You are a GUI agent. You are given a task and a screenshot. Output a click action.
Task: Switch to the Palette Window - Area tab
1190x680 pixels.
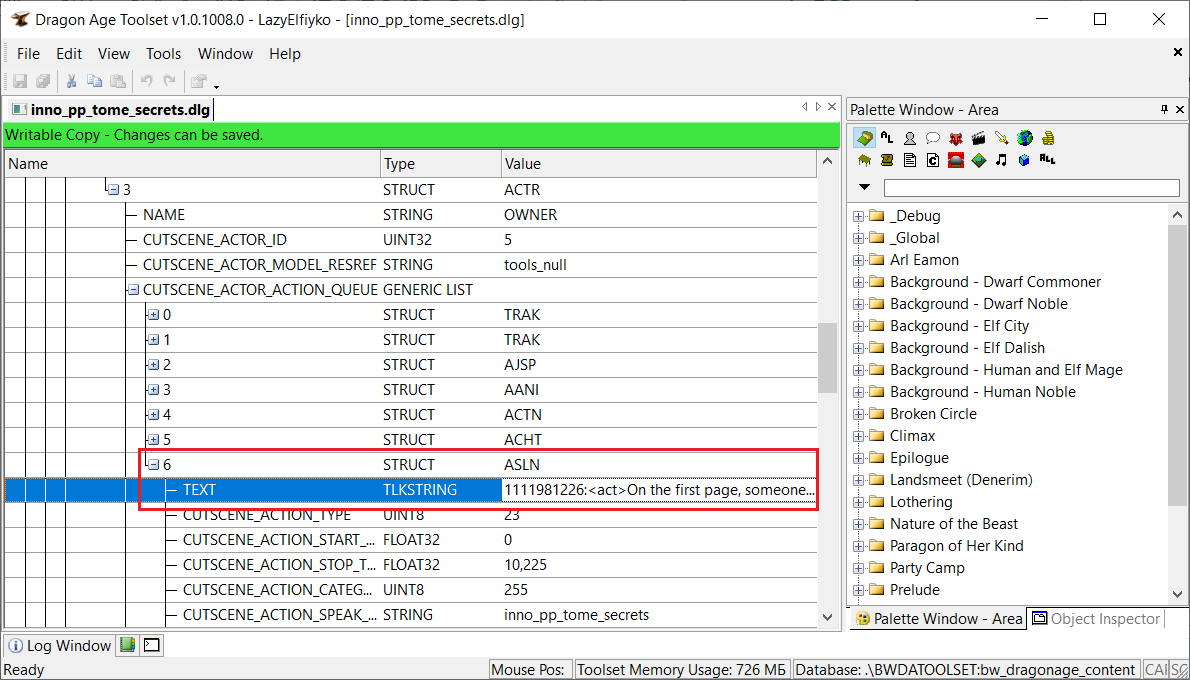click(937, 619)
